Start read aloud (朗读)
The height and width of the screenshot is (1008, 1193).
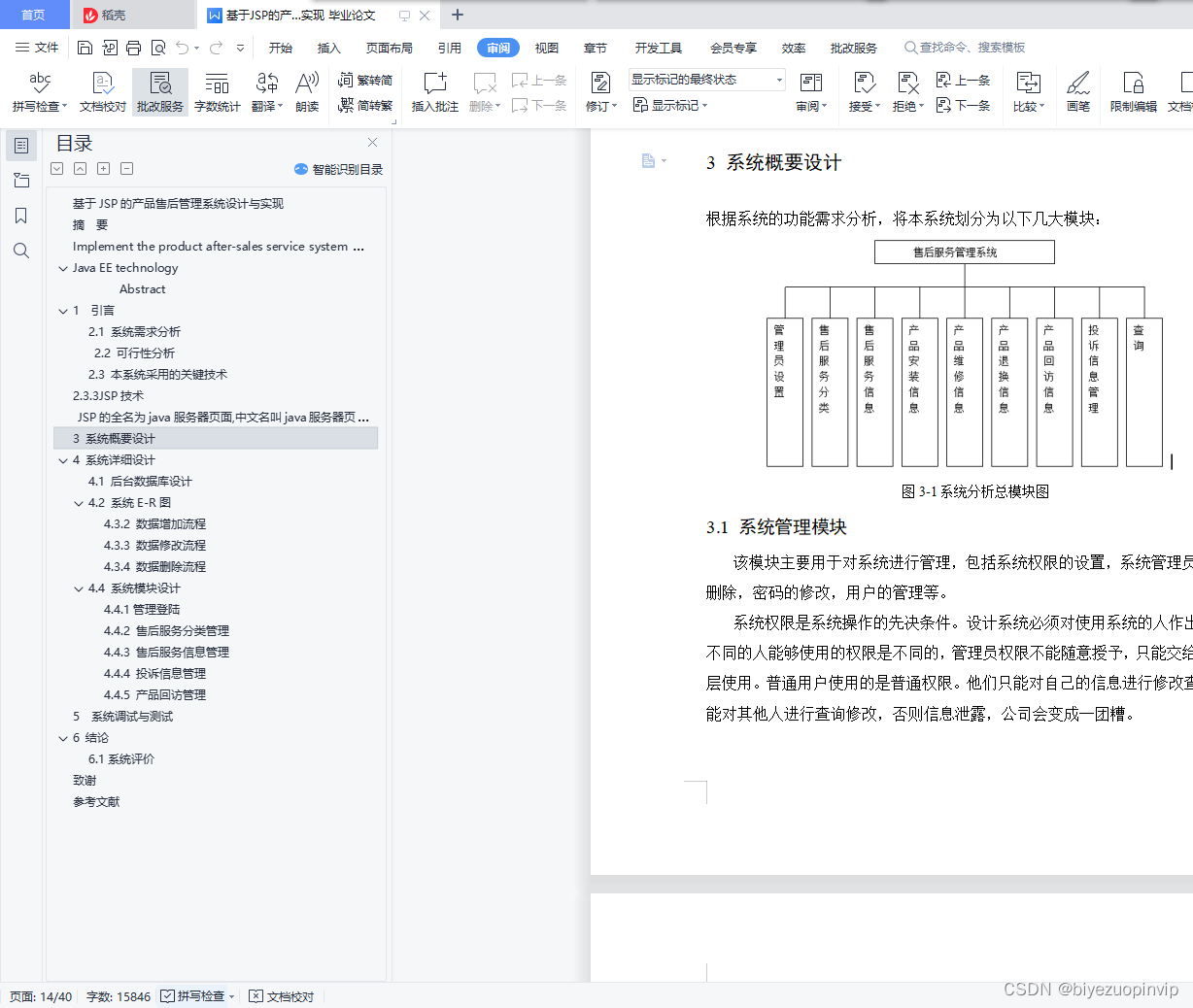[x=307, y=92]
